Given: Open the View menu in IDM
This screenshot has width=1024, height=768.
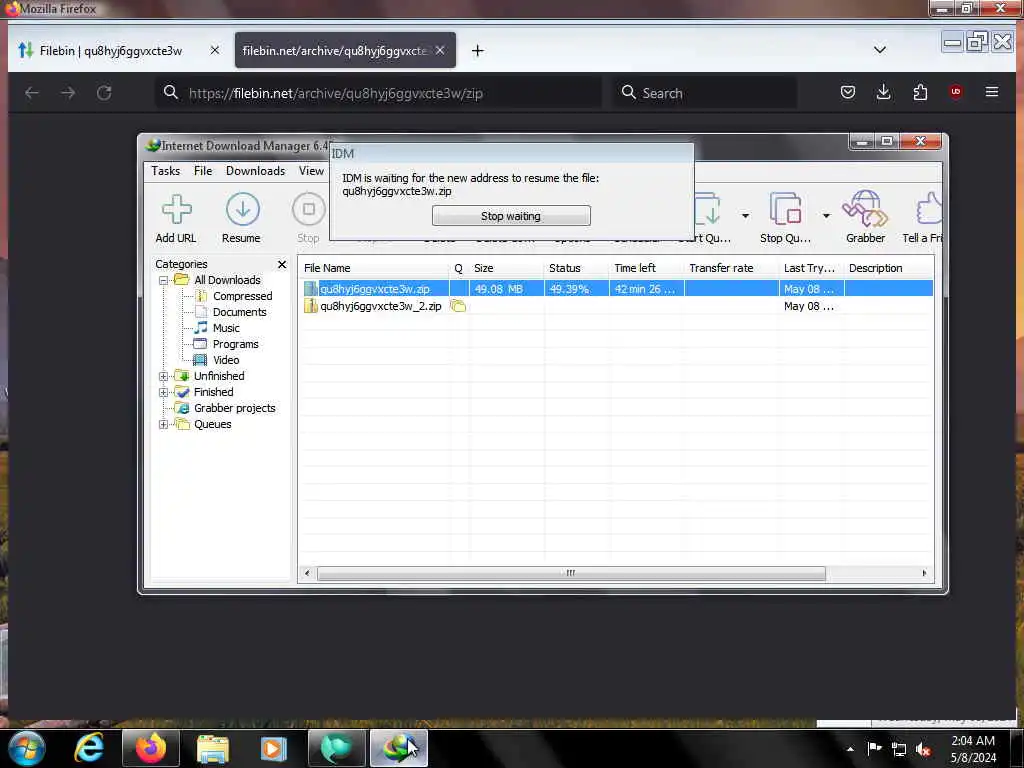Looking at the screenshot, I should click(x=312, y=171).
